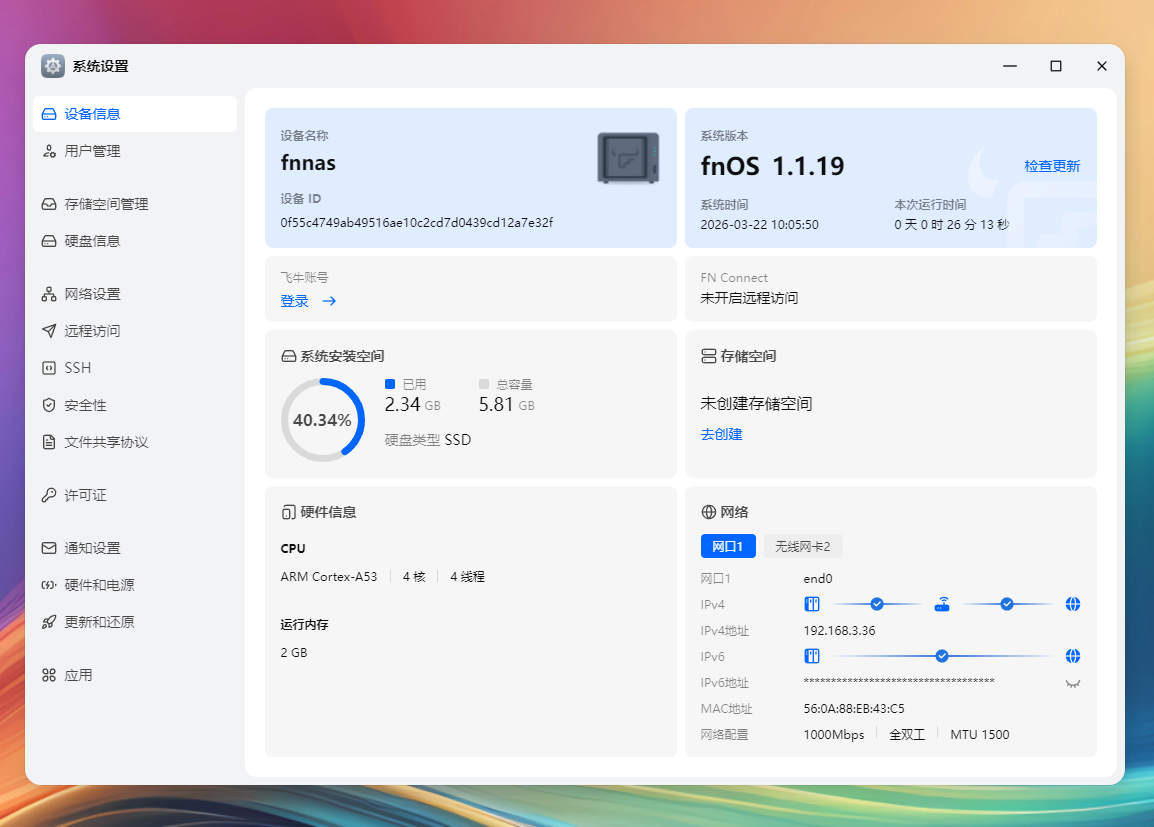Click 检查更新 to check for updates

(x=1052, y=166)
